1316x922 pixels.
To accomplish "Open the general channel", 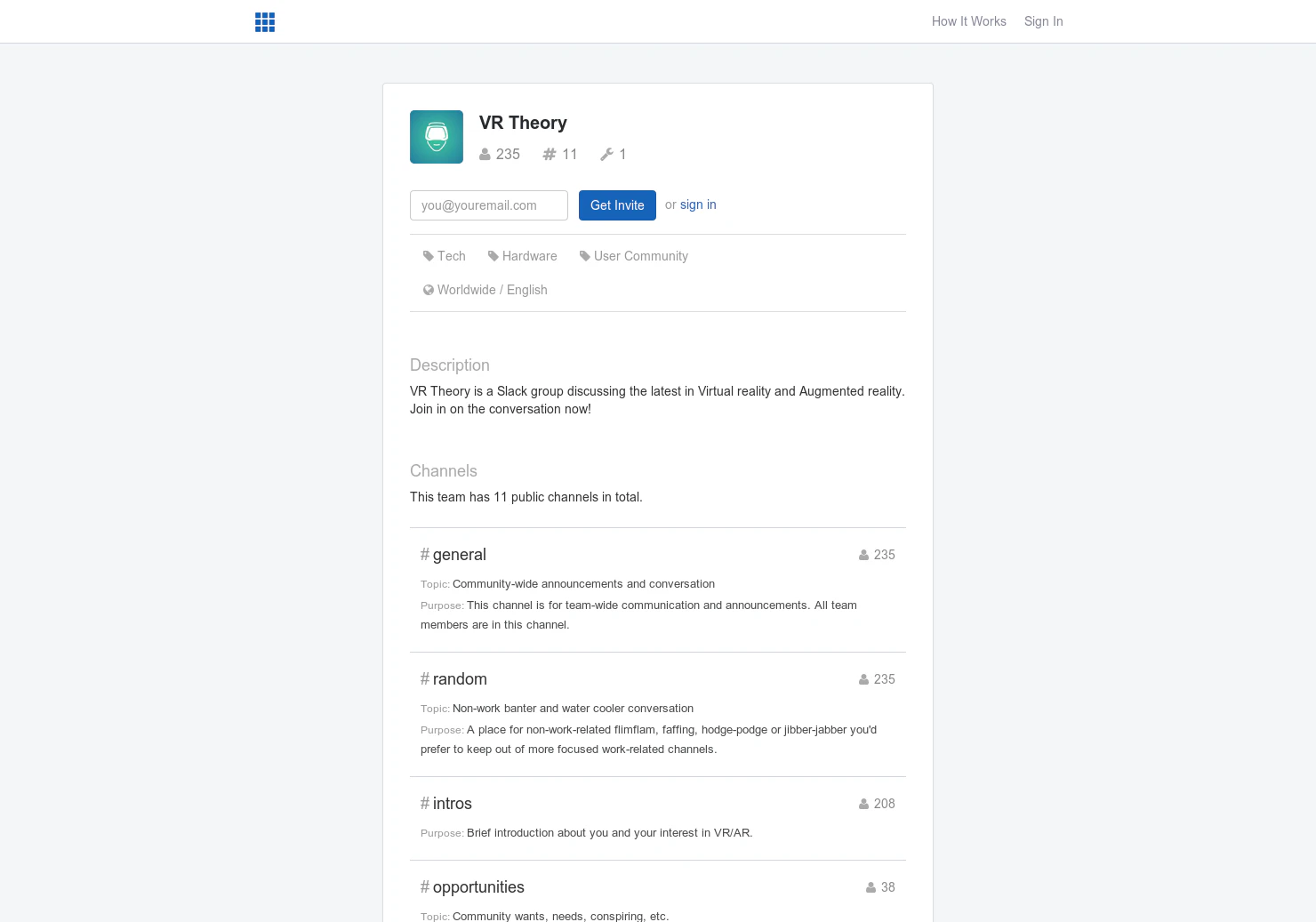I will [x=459, y=555].
